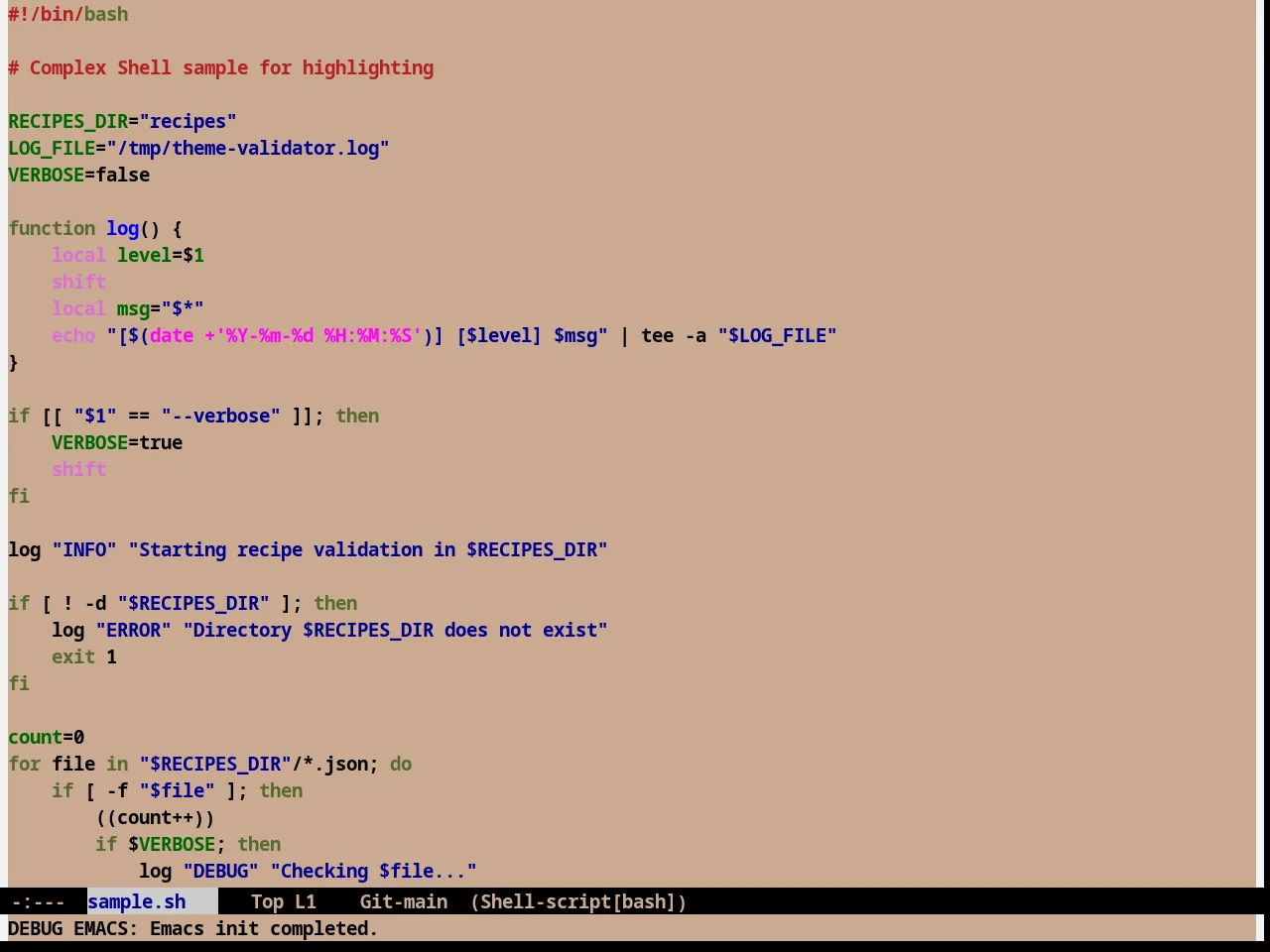Click the Top position indicator in mode line

click(x=267, y=901)
